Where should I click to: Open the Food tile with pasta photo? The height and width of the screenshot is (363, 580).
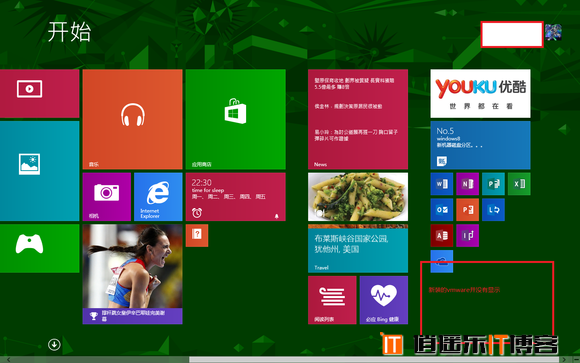click(358, 196)
